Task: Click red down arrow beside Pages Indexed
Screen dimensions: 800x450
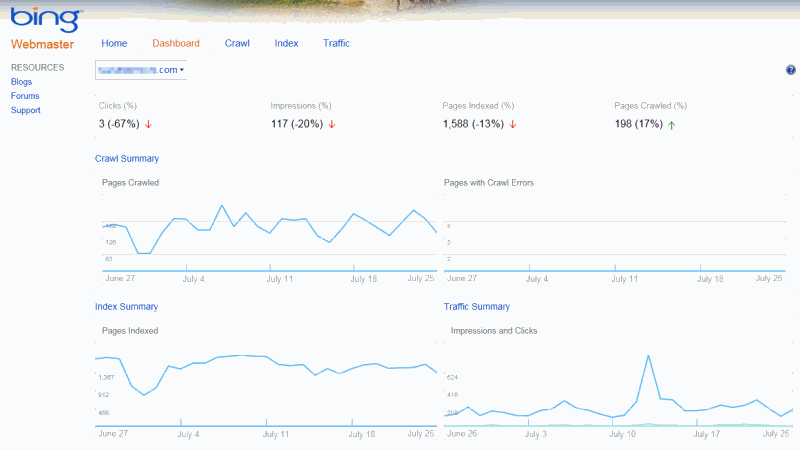Action: pos(512,124)
